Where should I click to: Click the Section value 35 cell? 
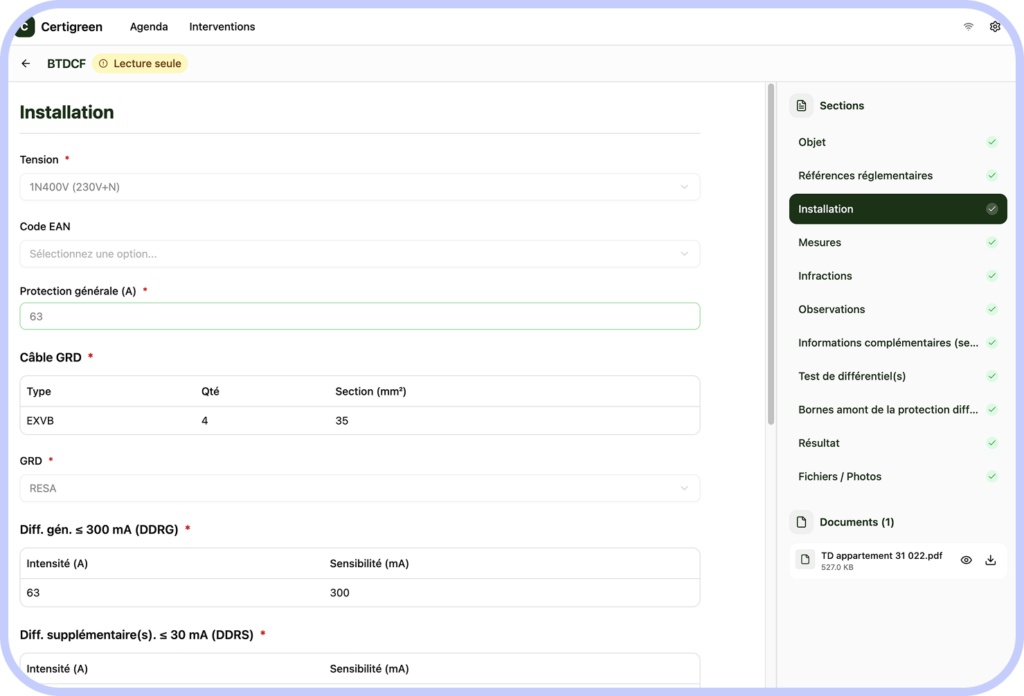(342, 421)
